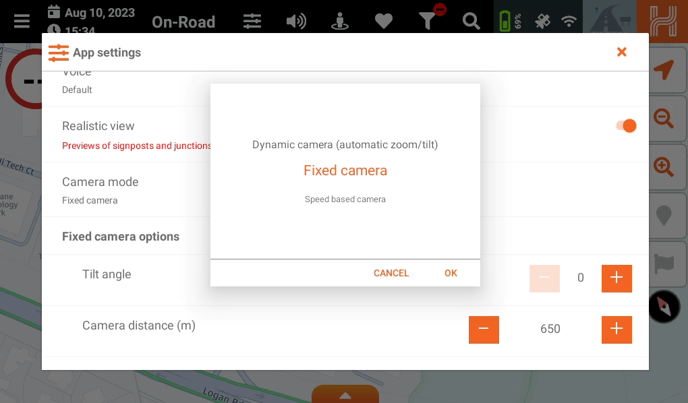Tap the speaker volume icon
The image size is (688, 403).
(296, 21)
